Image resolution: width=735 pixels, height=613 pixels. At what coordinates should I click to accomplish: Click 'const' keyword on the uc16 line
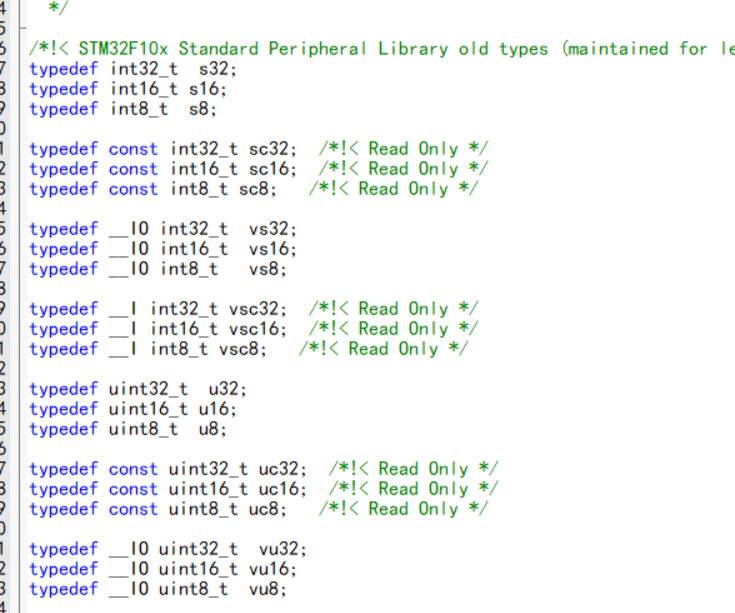133,489
